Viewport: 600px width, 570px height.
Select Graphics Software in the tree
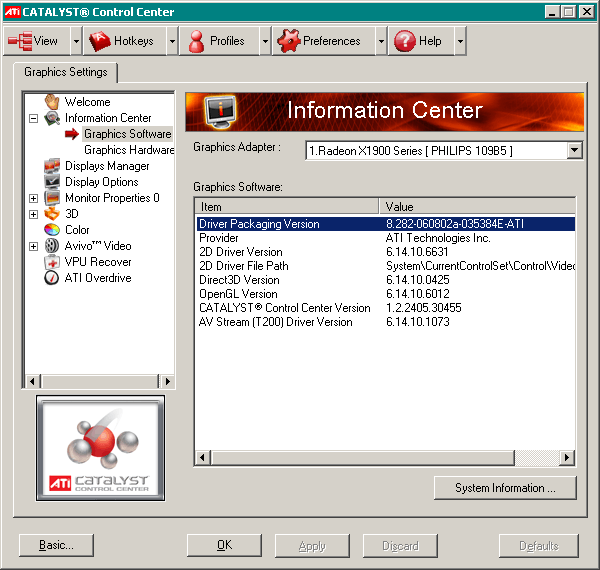[x=128, y=134]
